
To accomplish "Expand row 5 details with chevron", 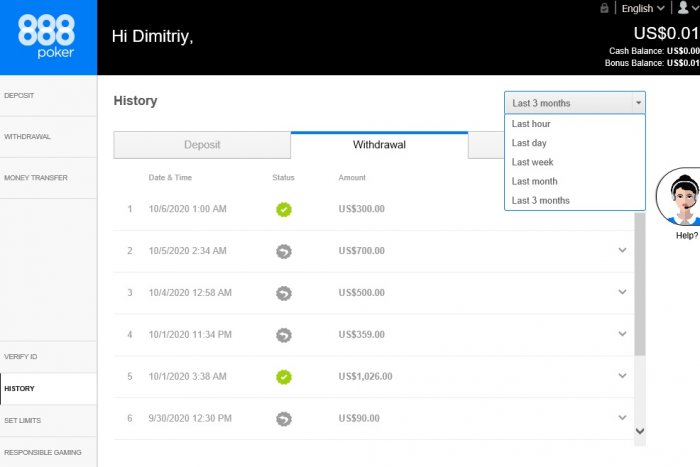I will 623,377.
